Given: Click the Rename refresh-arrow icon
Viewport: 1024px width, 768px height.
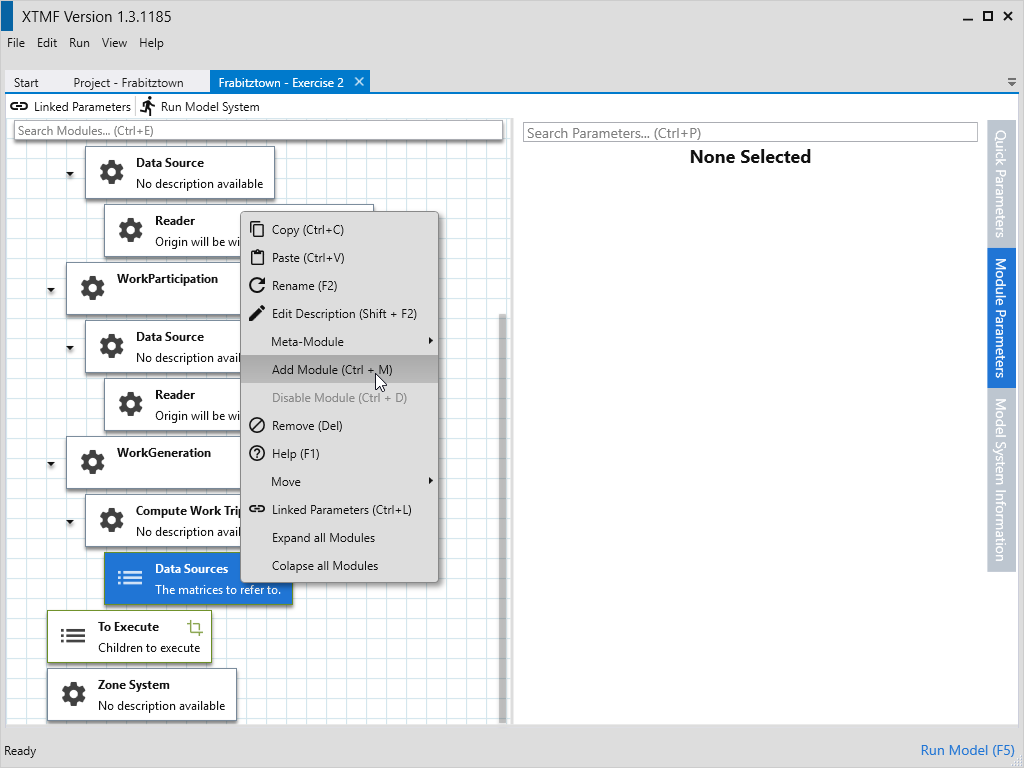Looking at the screenshot, I should 257,285.
